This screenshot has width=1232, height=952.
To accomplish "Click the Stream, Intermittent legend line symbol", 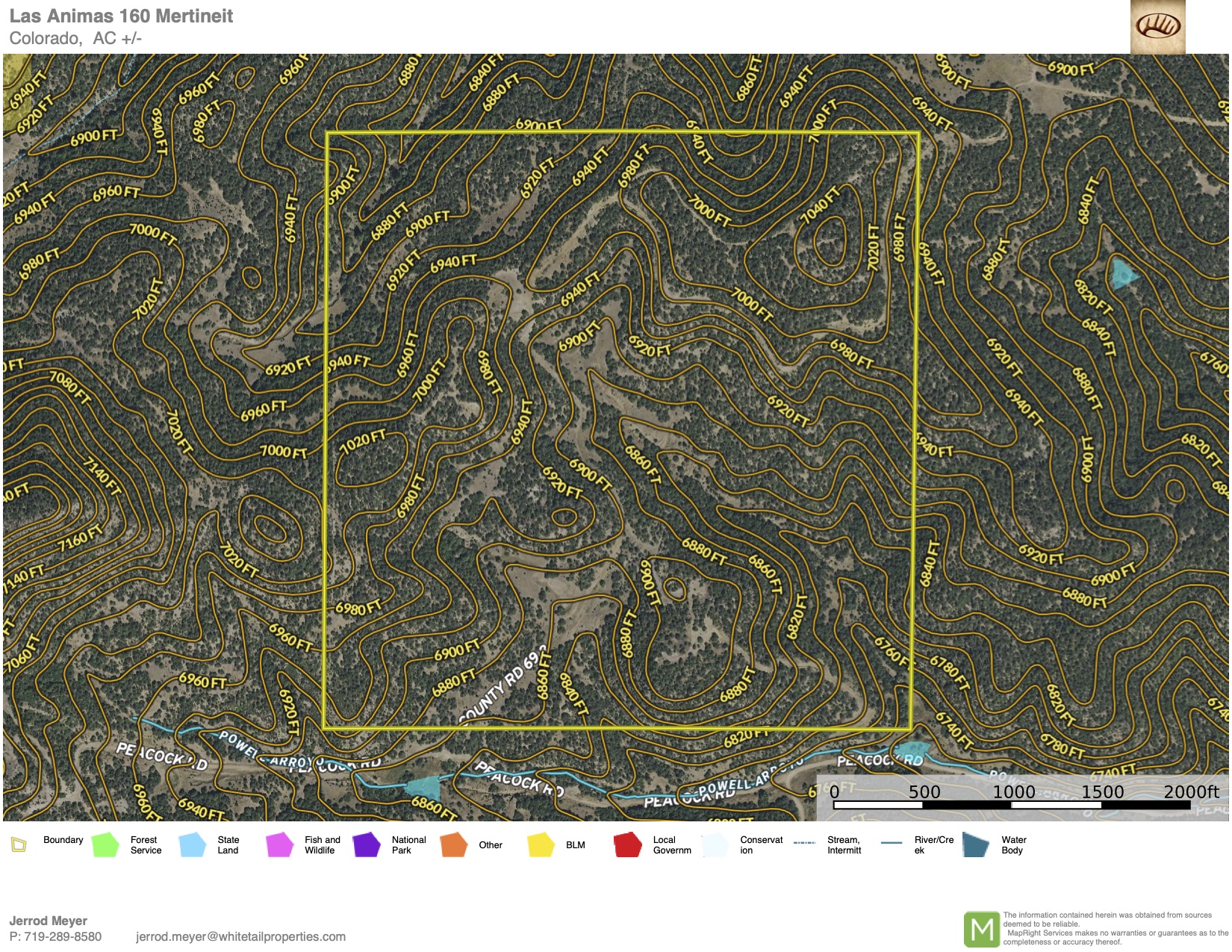I will click(x=804, y=843).
